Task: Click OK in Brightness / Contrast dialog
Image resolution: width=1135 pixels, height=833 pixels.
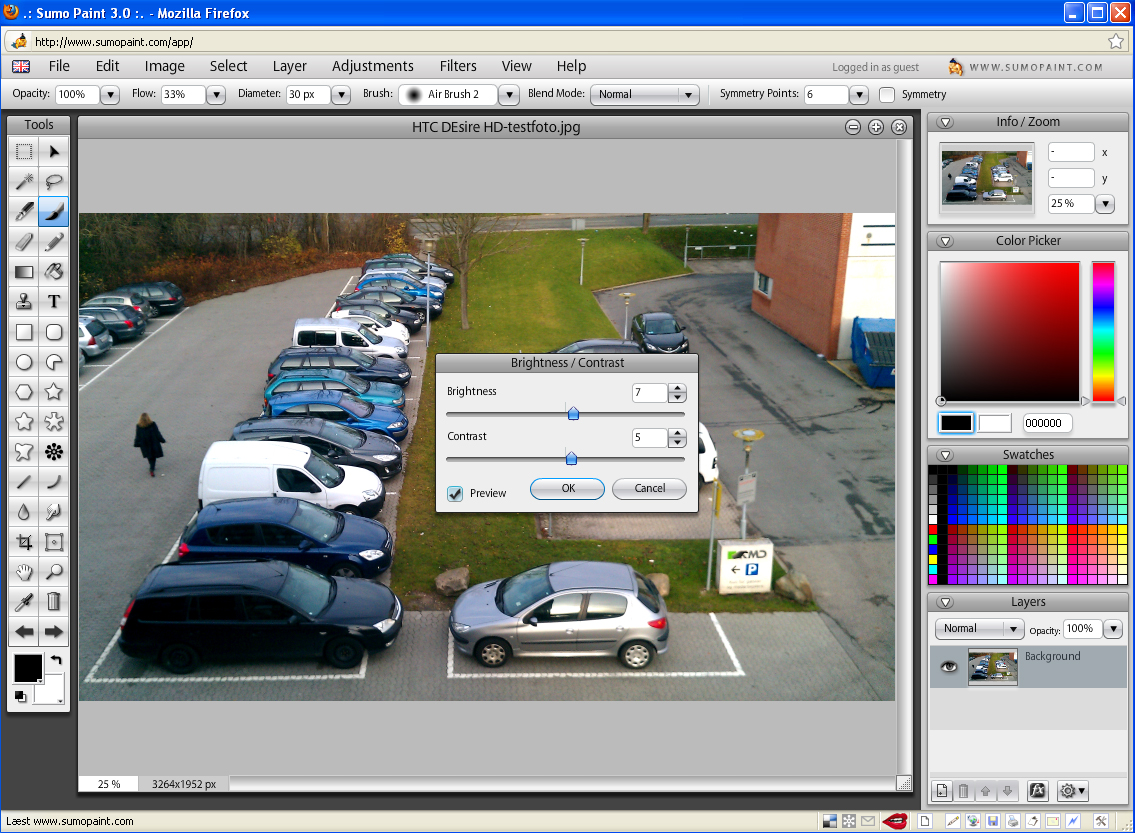Action: point(567,489)
